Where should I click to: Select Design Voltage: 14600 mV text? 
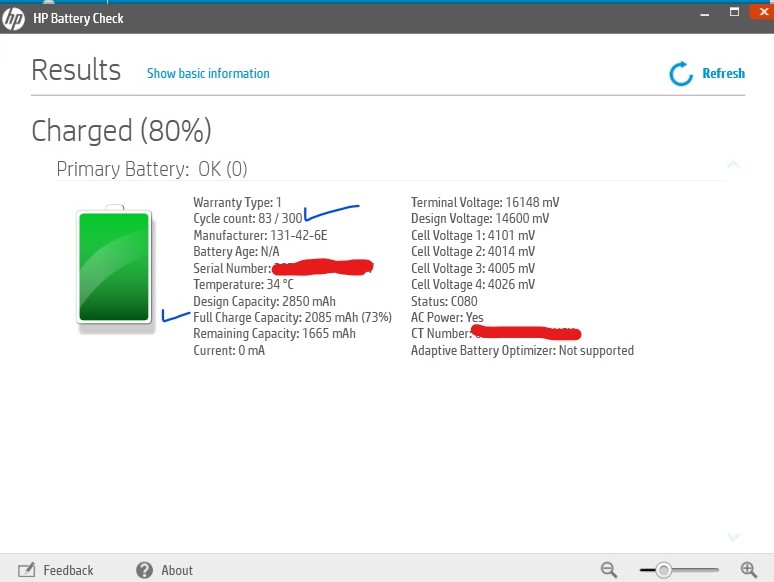tap(480, 218)
